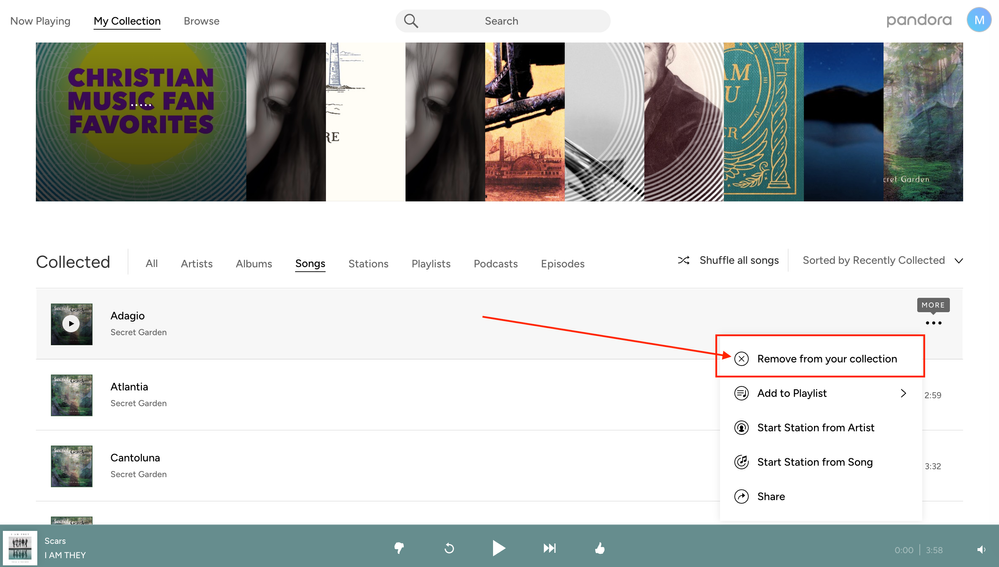Click Shuffle all songs
999x567 pixels.
[739, 260]
